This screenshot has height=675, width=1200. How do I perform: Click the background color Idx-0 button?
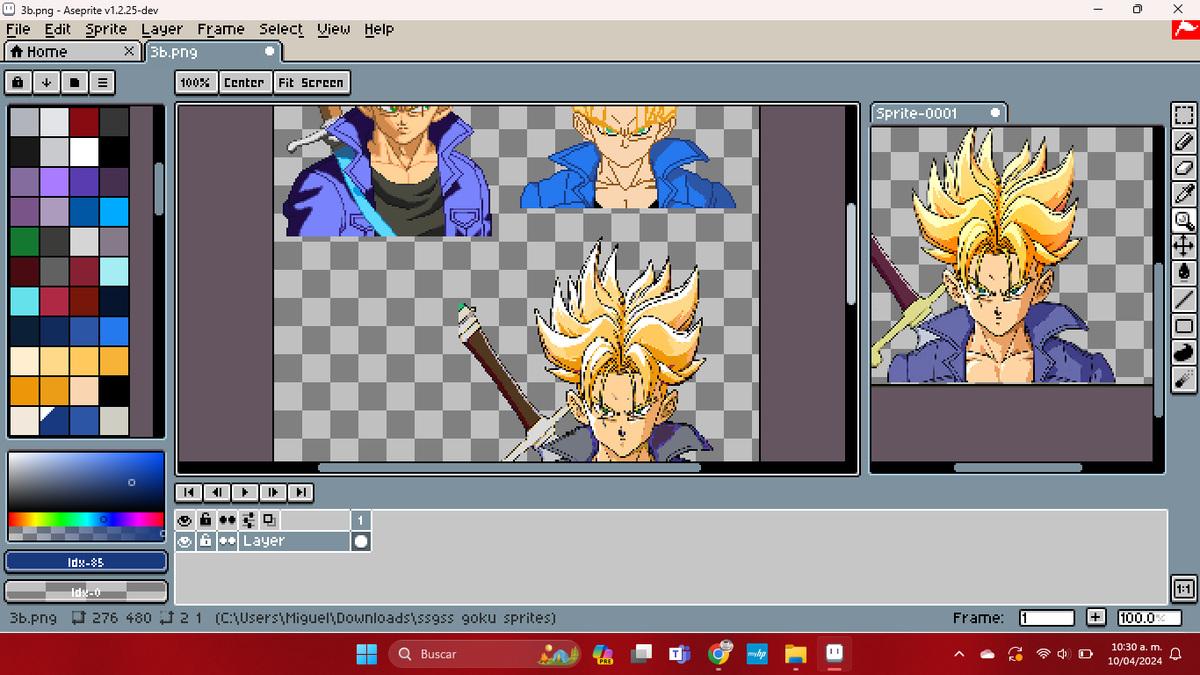(x=86, y=591)
